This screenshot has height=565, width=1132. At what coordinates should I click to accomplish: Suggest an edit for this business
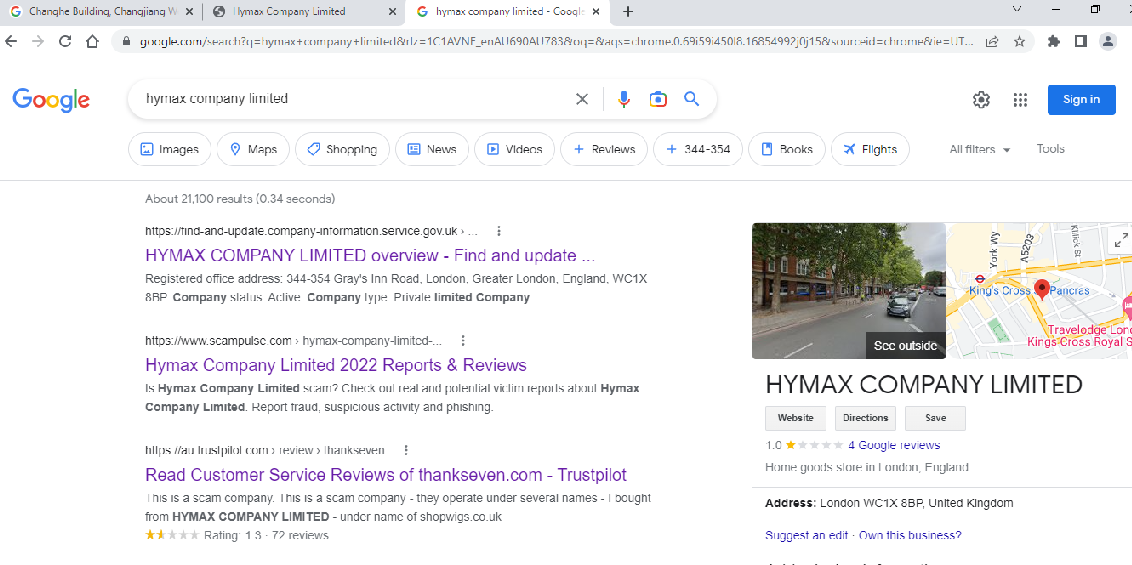click(805, 535)
